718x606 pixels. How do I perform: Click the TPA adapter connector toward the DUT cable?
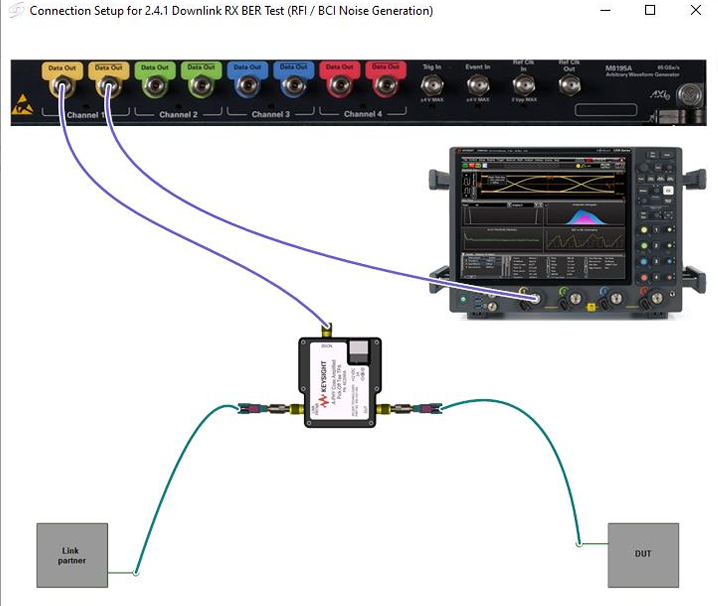click(409, 408)
